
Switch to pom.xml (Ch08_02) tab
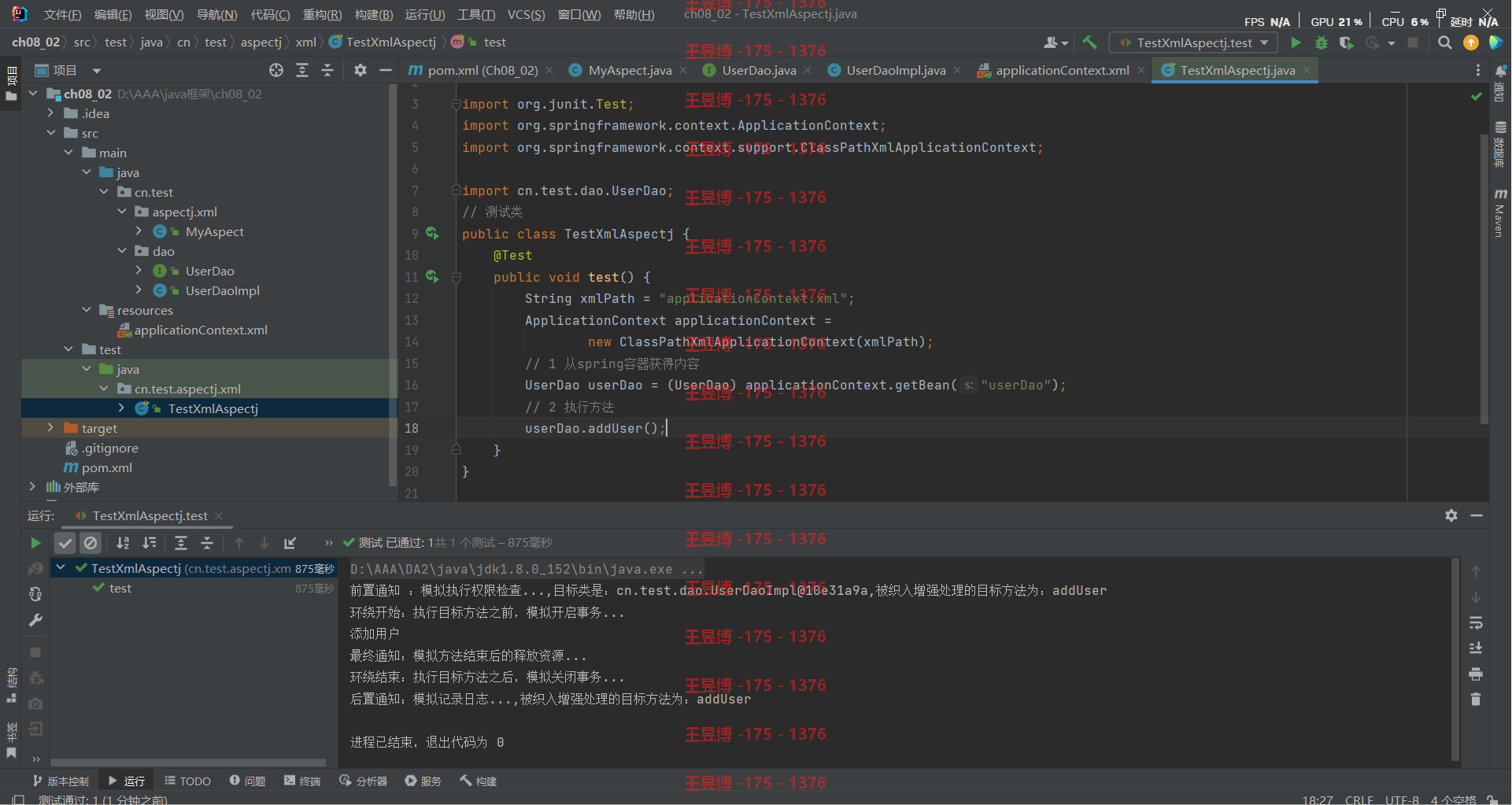click(482, 71)
